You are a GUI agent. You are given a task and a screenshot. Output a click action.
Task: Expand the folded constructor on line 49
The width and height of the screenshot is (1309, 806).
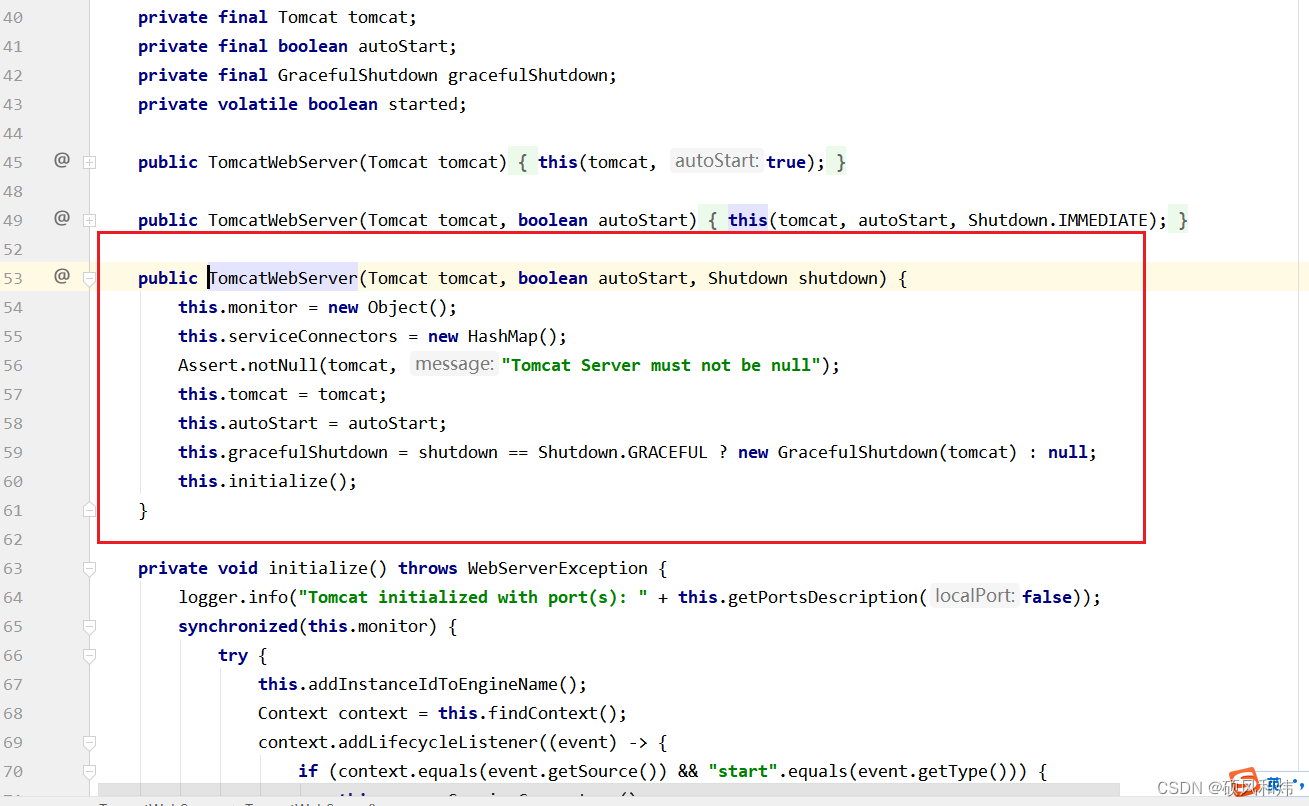(x=89, y=220)
